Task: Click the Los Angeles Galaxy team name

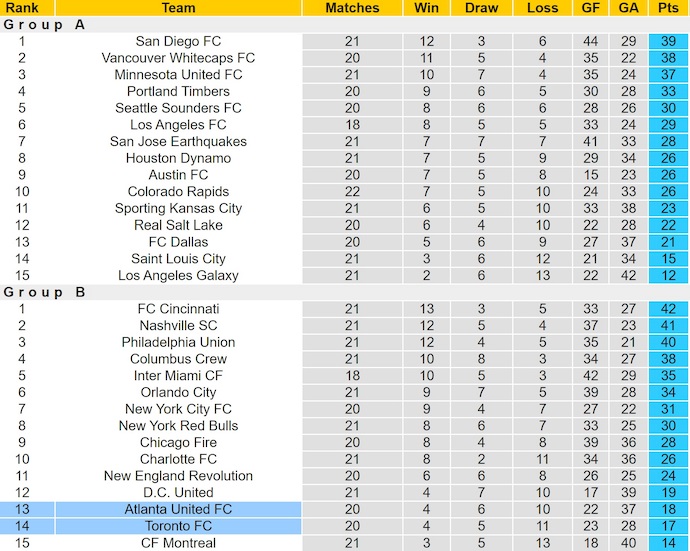Action: [x=178, y=275]
